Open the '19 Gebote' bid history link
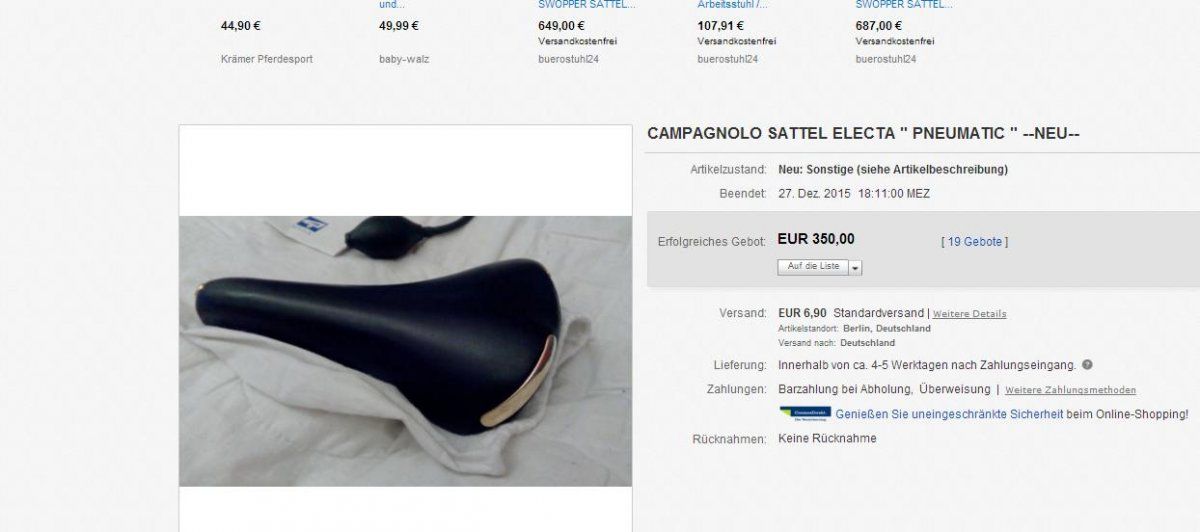The image size is (1200, 532). pyautogui.click(x=975, y=241)
